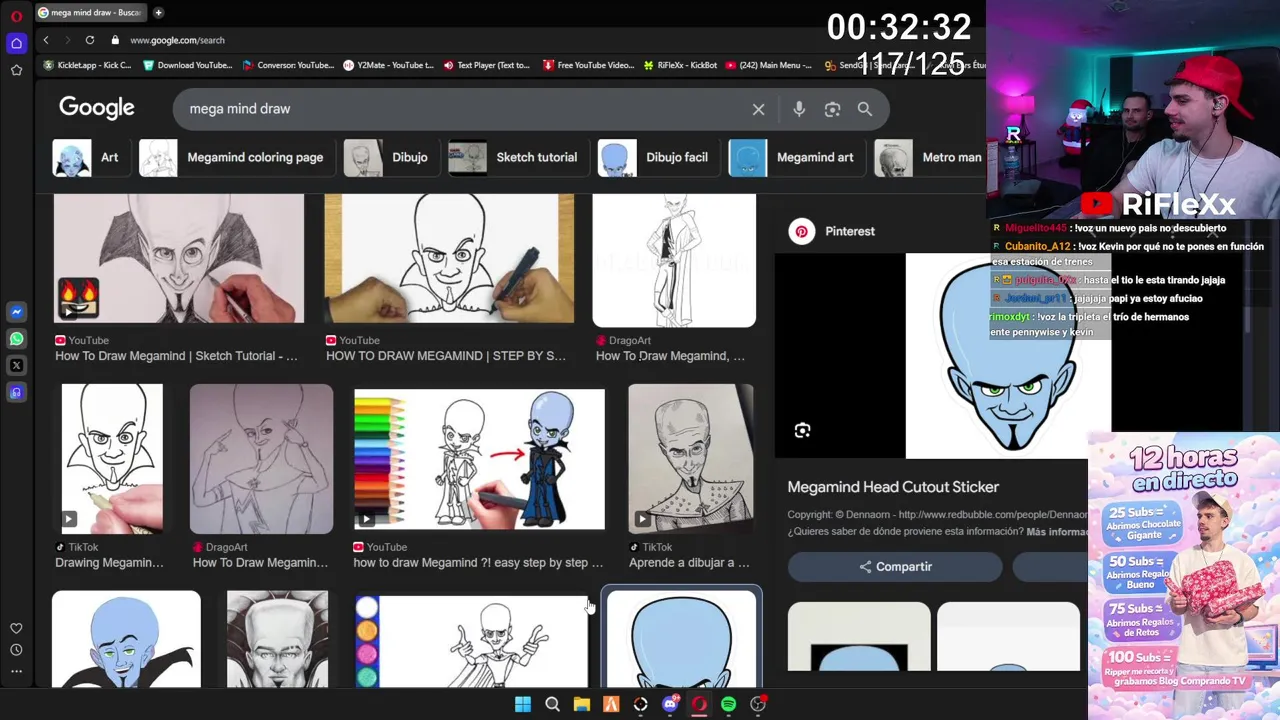Go back to the previous page
The image size is (1280, 720).
coord(46,40)
